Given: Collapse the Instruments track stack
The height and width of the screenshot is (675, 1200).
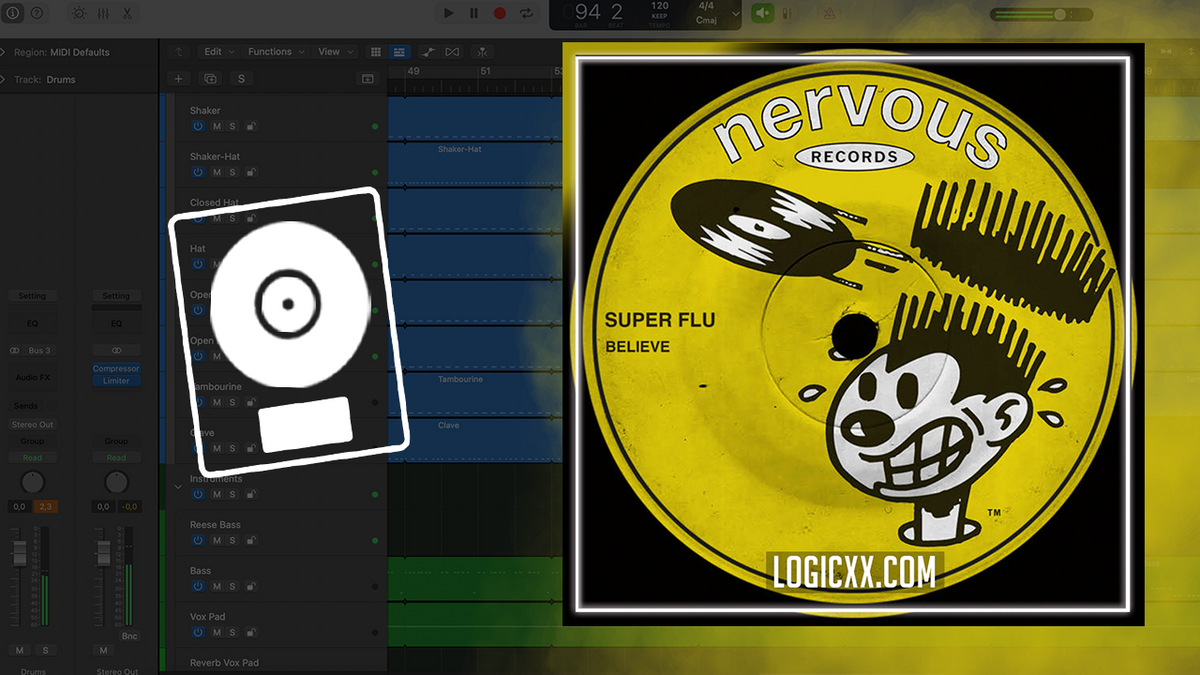Looking at the screenshot, I should point(177,486).
